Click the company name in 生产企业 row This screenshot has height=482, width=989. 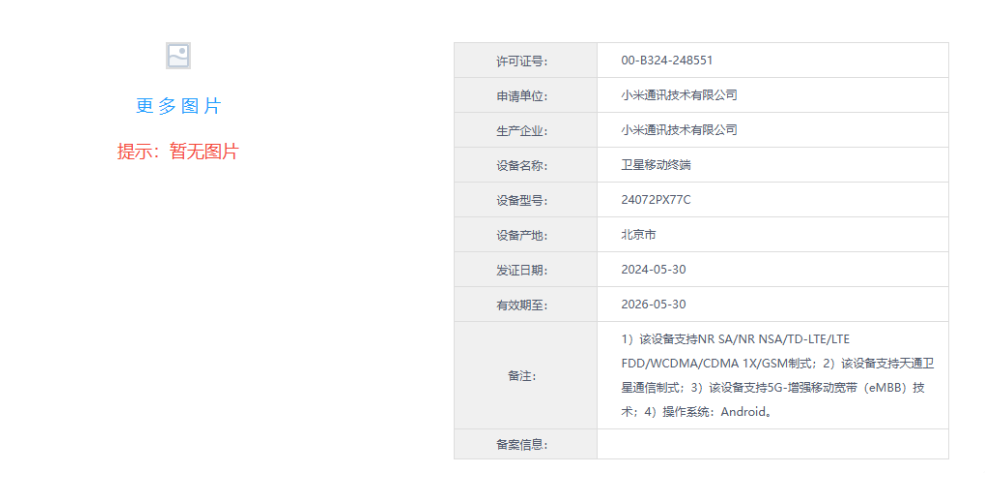[679, 130]
